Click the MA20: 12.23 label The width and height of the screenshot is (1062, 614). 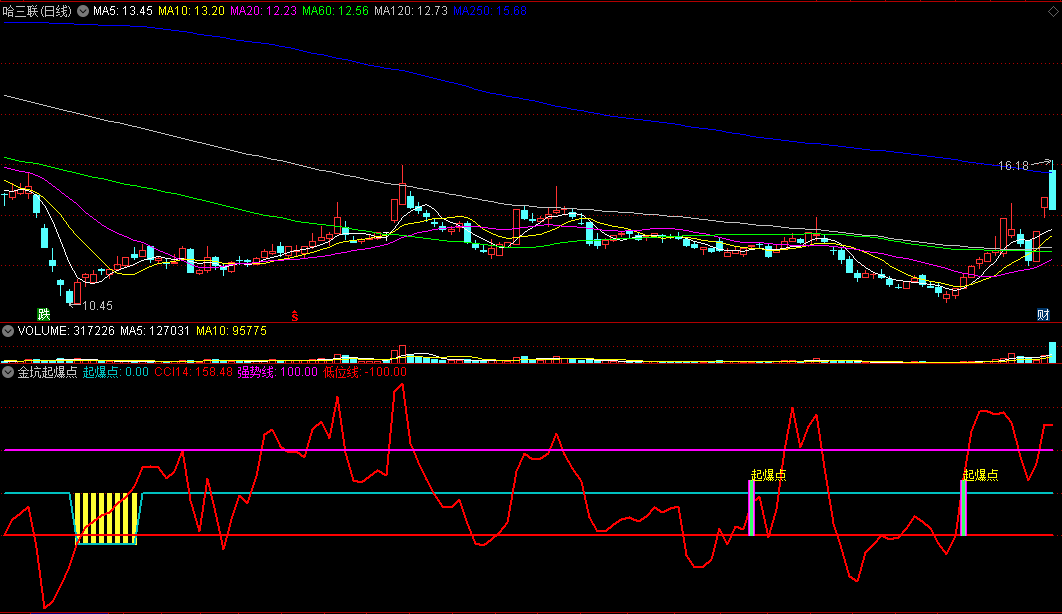coord(263,11)
